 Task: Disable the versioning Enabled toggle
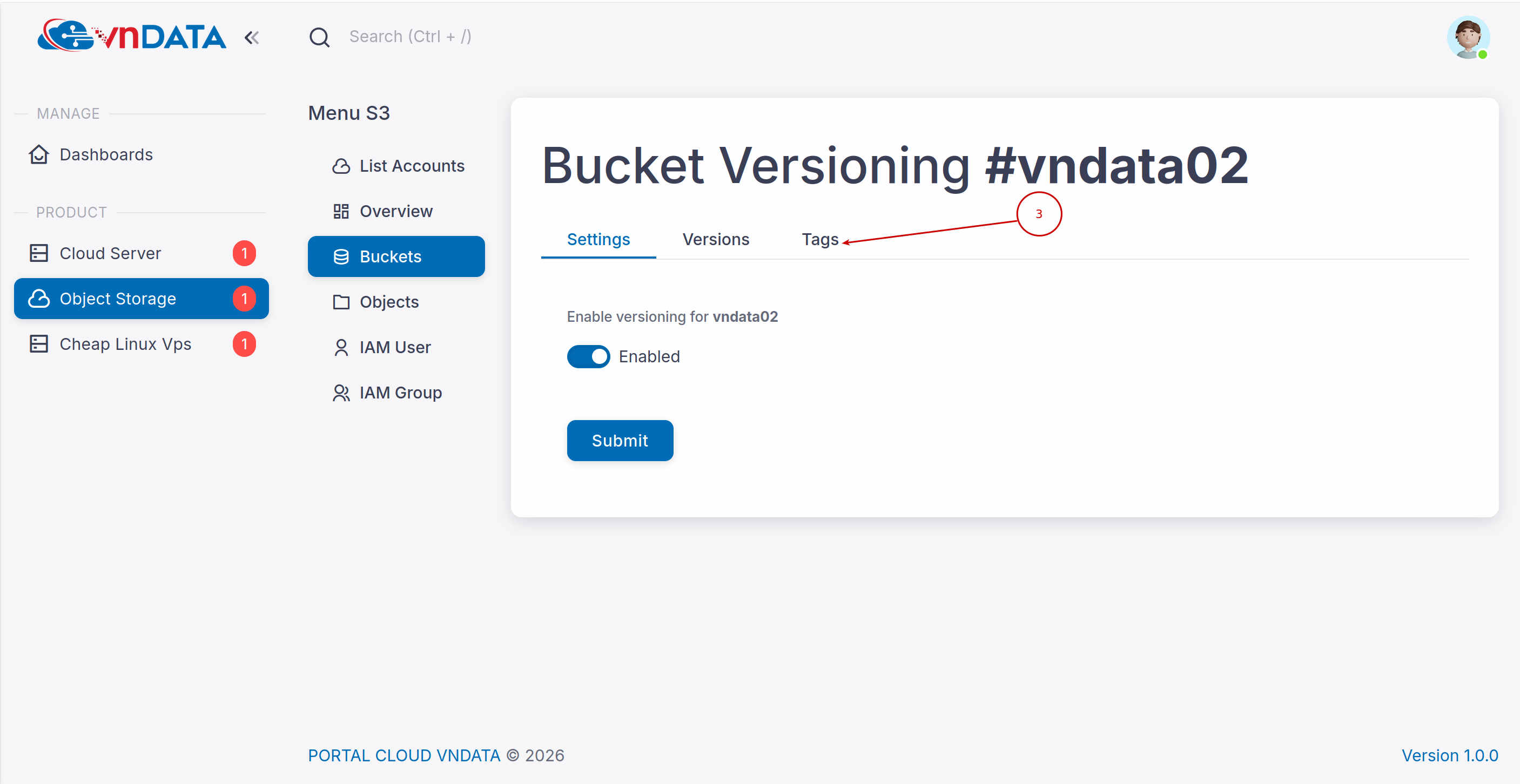click(588, 356)
